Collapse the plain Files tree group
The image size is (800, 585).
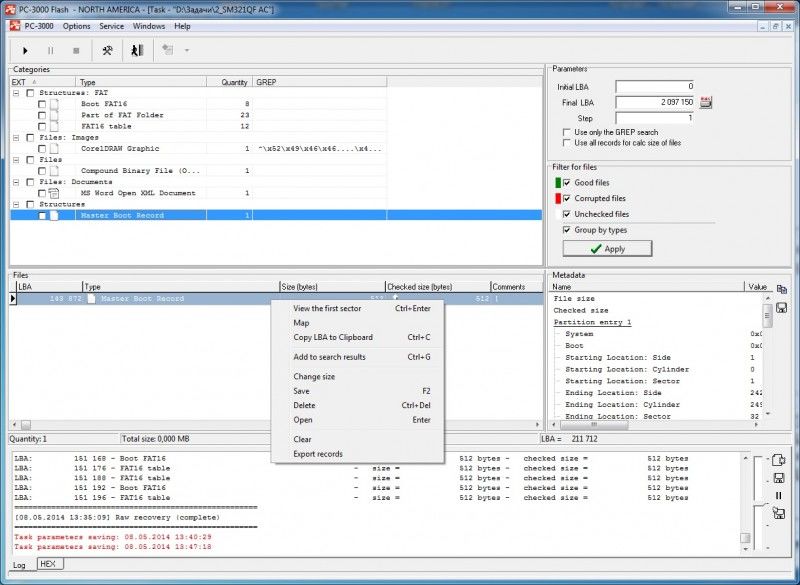(x=16, y=160)
